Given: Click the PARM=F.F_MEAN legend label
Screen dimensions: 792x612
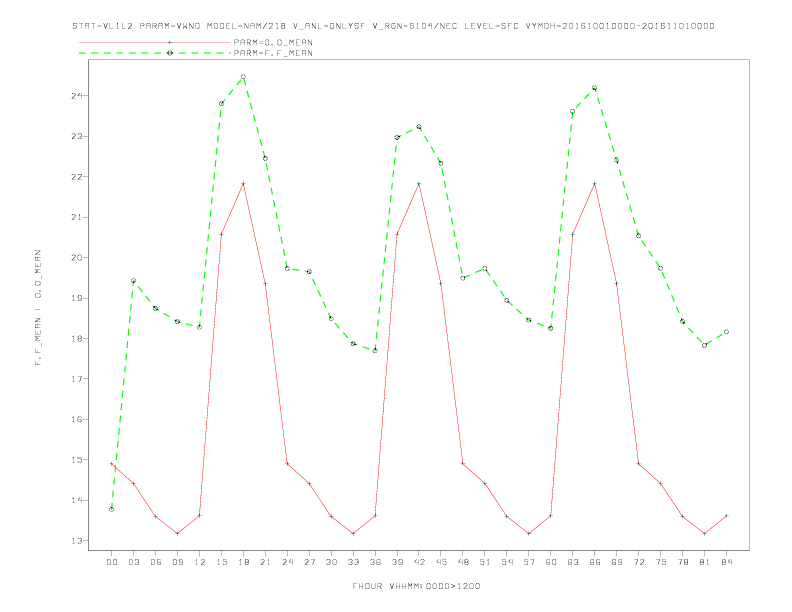Looking at the screenshot, I should pyautogui.click(x=273, y=53).
